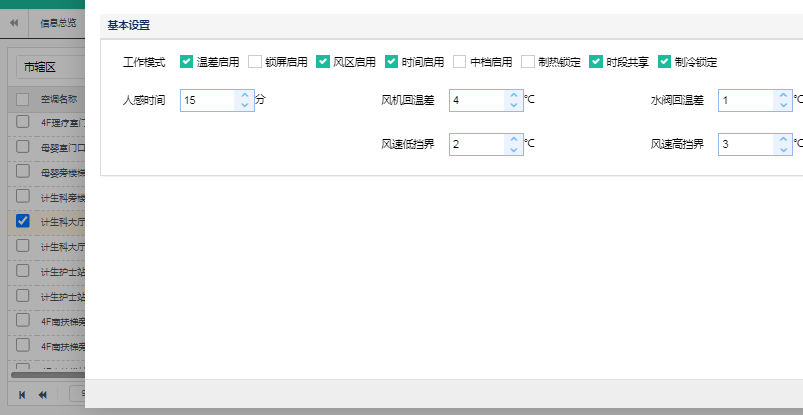
Task: Increase 风速高挡界 using up arrow
Action: (x=783, y=139)
